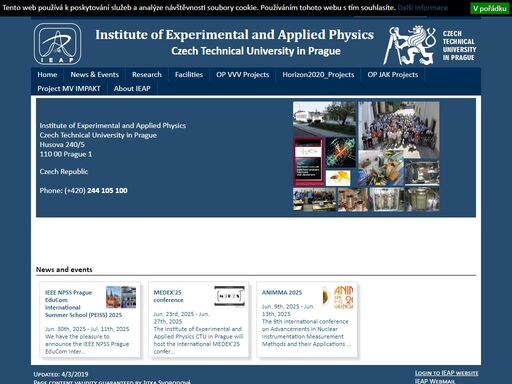
Task: Open the Research menu
Action: tap(147, 75)
